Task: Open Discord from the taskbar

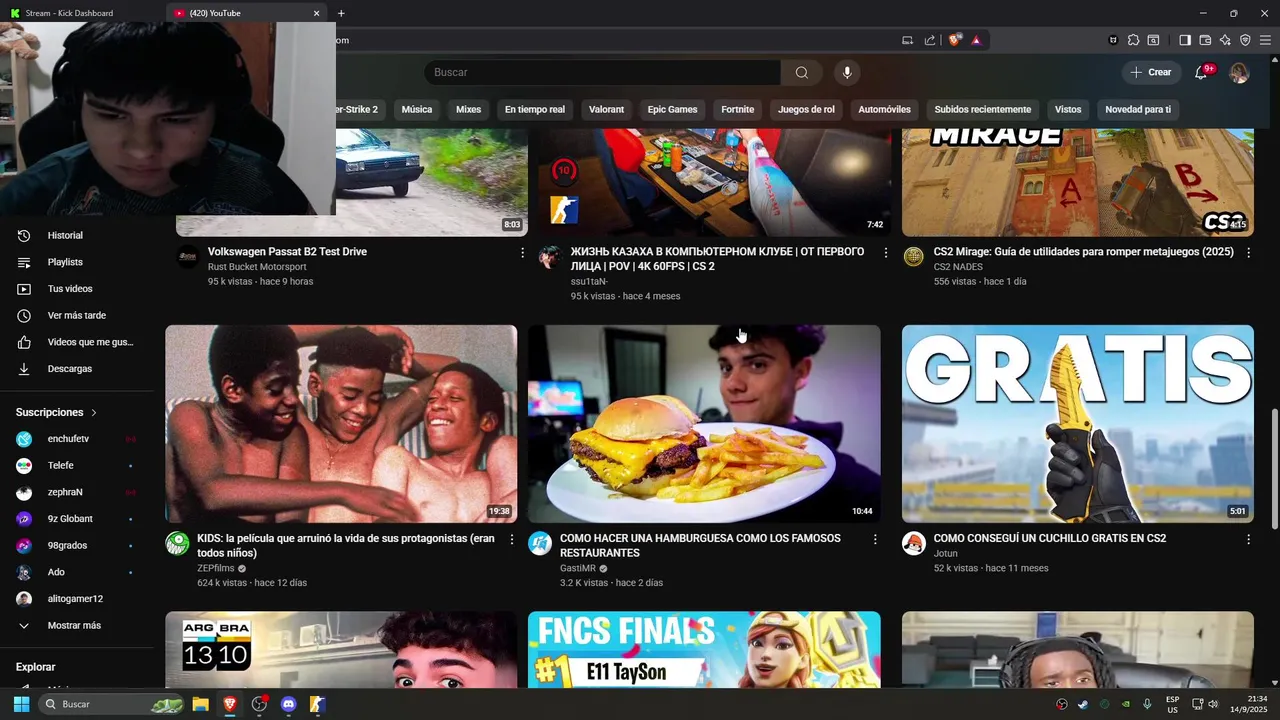Action: (x=289, y=704)
